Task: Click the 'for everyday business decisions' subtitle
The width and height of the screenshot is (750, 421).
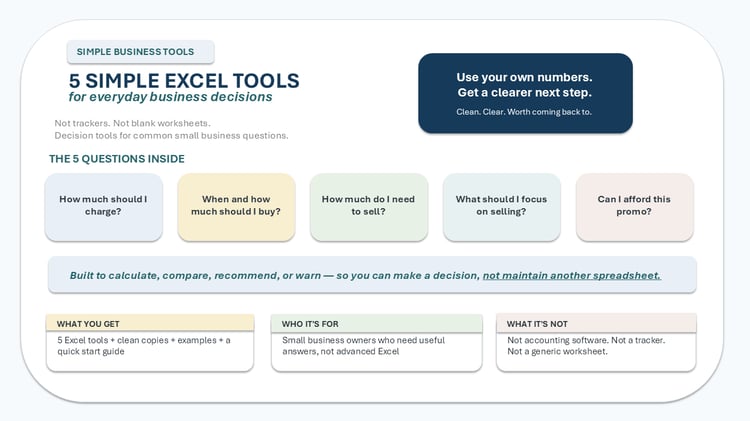Action: click(170, 97)
